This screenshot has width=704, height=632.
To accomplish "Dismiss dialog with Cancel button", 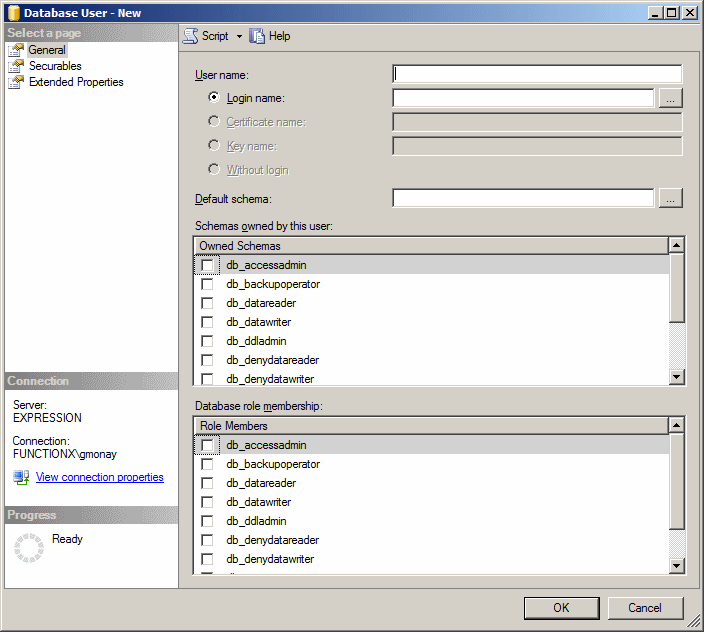I will point(645,608).
